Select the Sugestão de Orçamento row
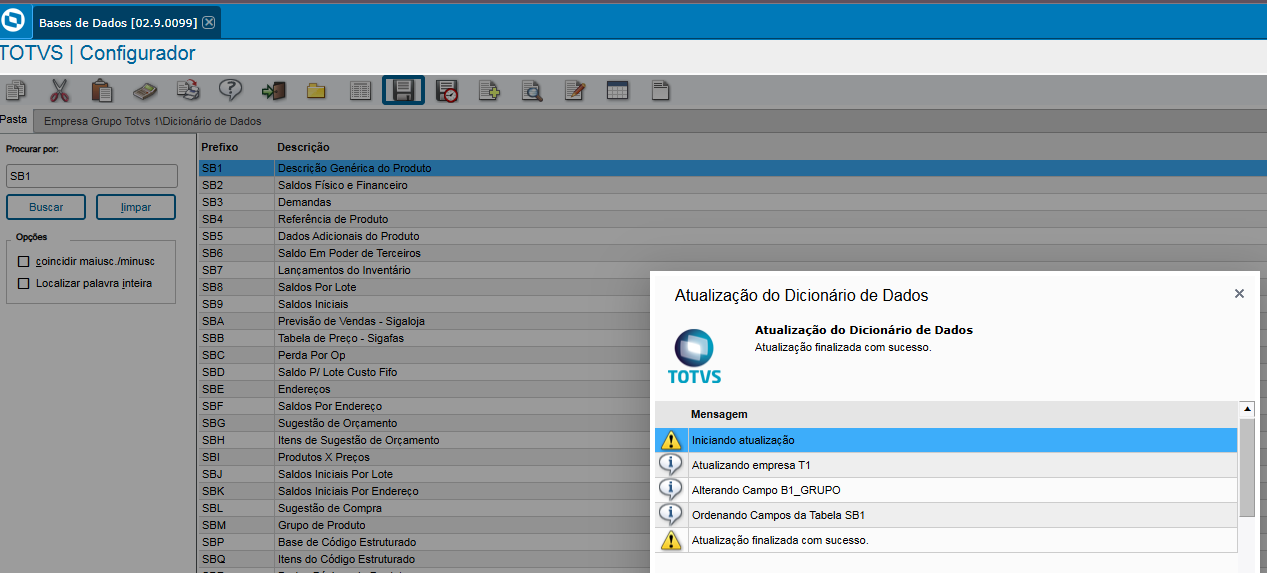This screenshot has width=1267, height=573. tap(424, 423)
